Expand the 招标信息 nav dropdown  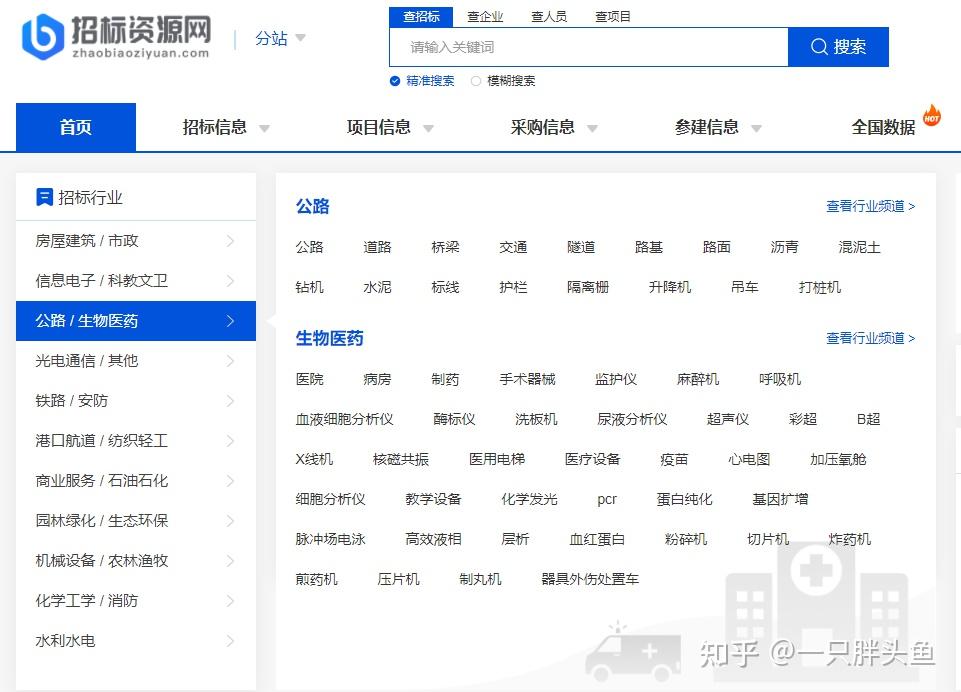(x=264, y=128)
